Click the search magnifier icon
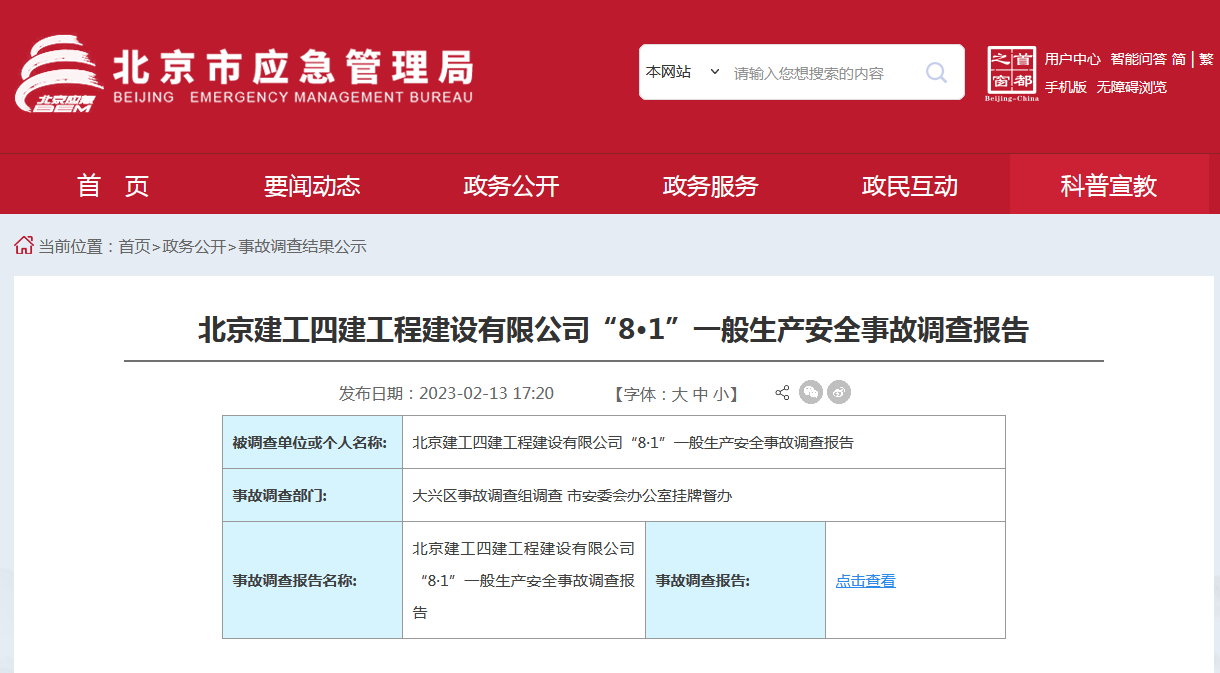The width and height of the screenshot is (1220, 673). pyautogui.click(x=936, y=72)
